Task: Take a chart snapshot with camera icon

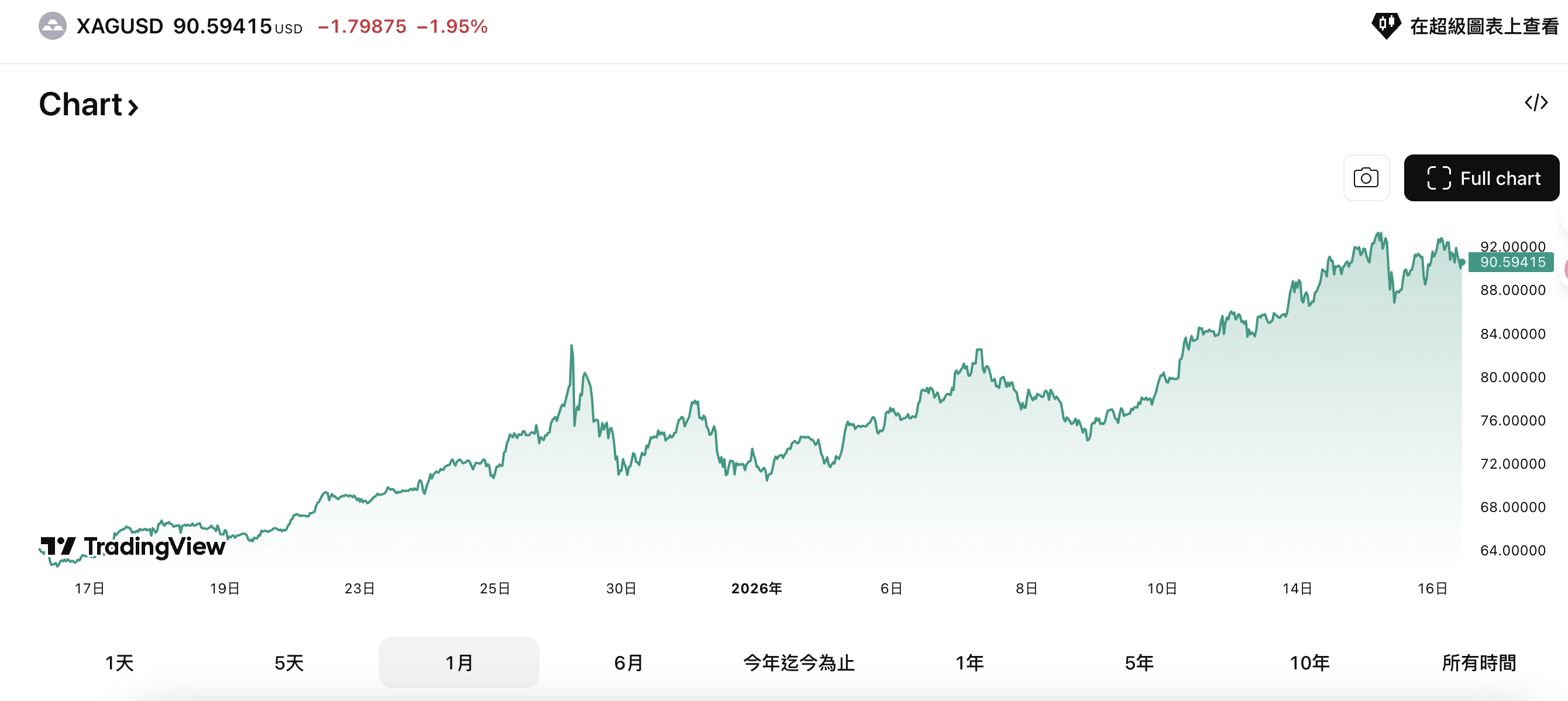Action: click(1366, 178)
